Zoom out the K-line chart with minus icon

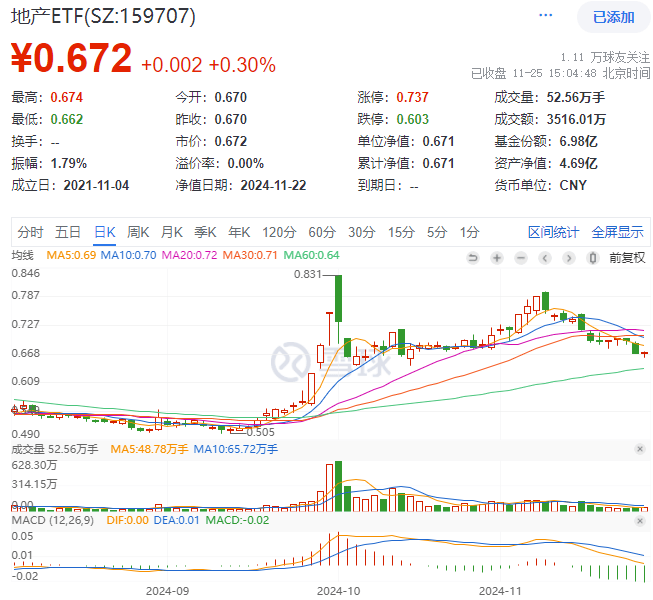521,258
